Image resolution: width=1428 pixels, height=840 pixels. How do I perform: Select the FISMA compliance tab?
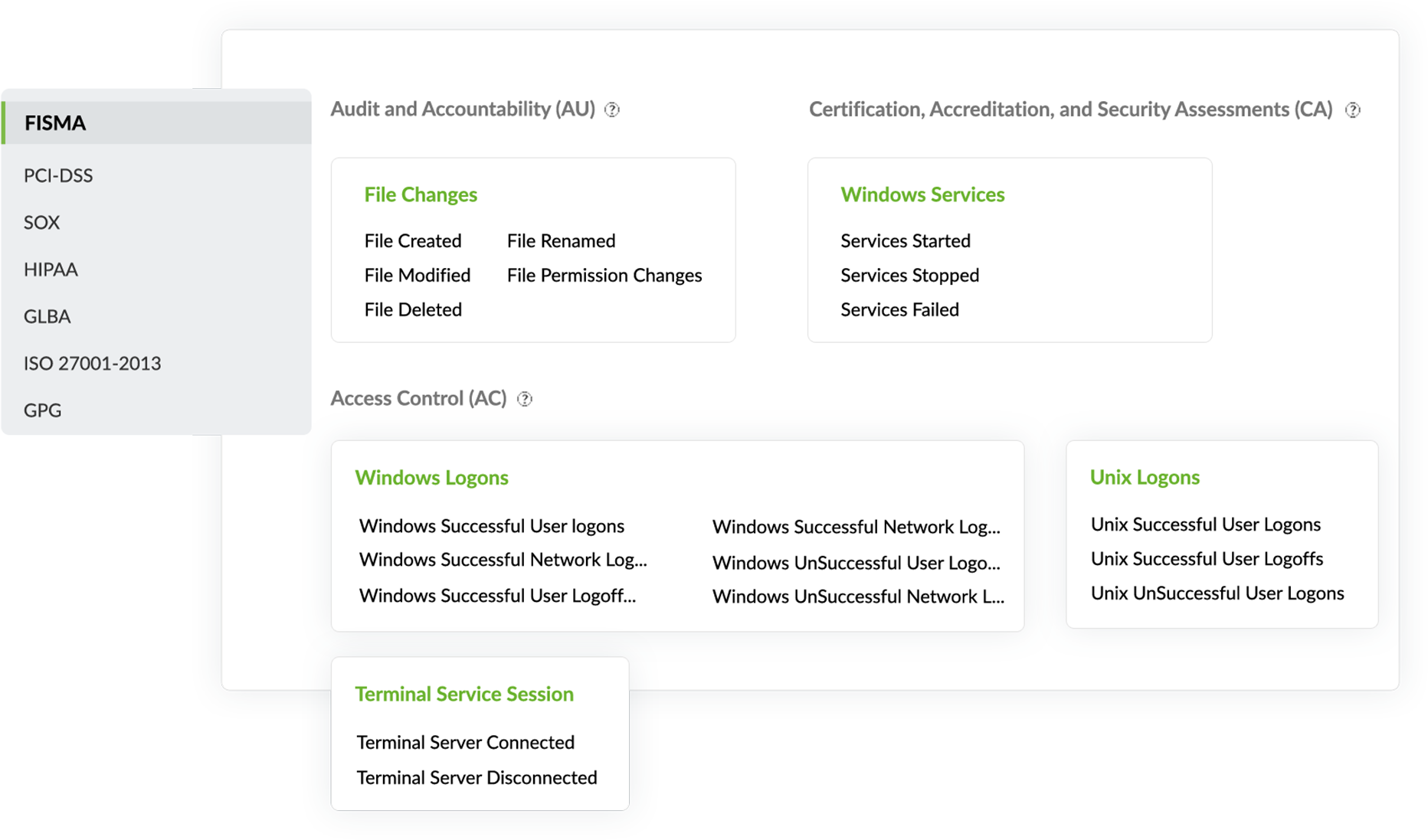[156, 123]
